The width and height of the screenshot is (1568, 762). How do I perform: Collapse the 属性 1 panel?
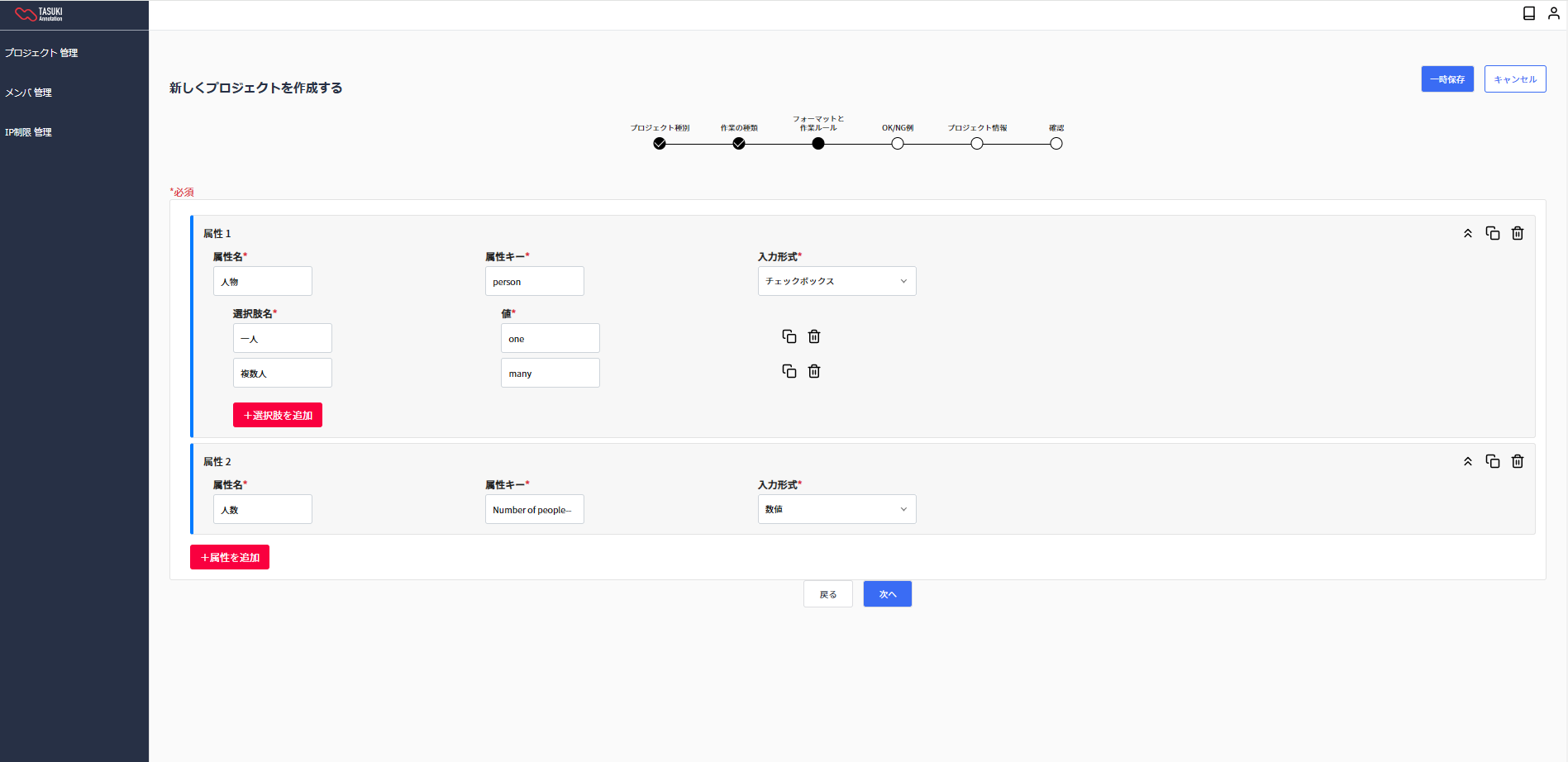click(1468, 234)
